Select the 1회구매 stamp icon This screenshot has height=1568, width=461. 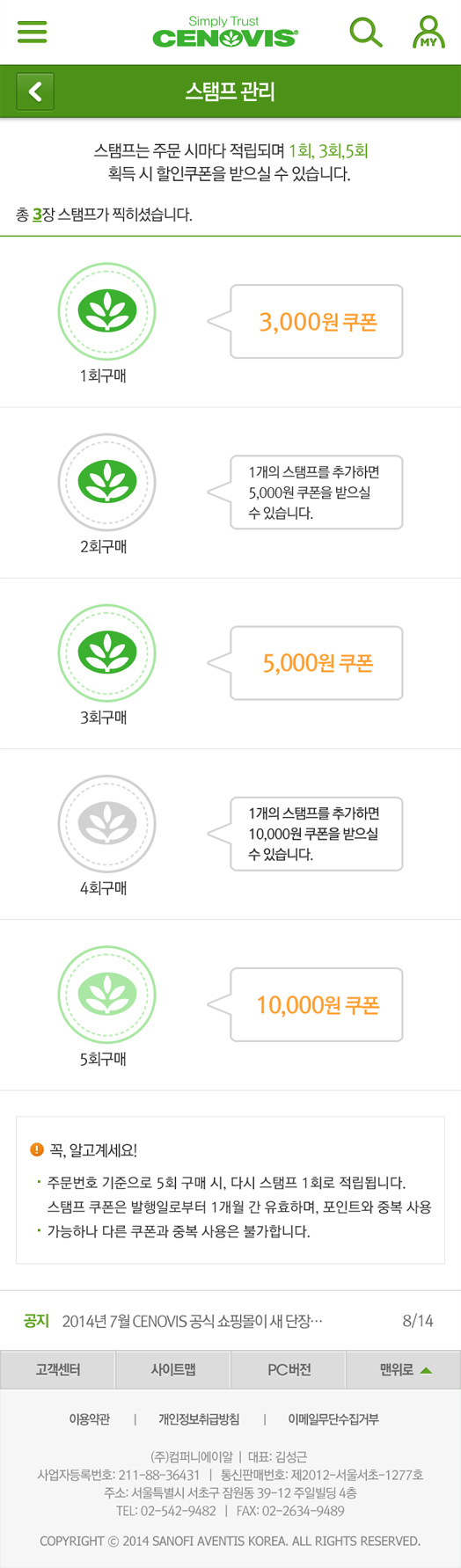106,311
